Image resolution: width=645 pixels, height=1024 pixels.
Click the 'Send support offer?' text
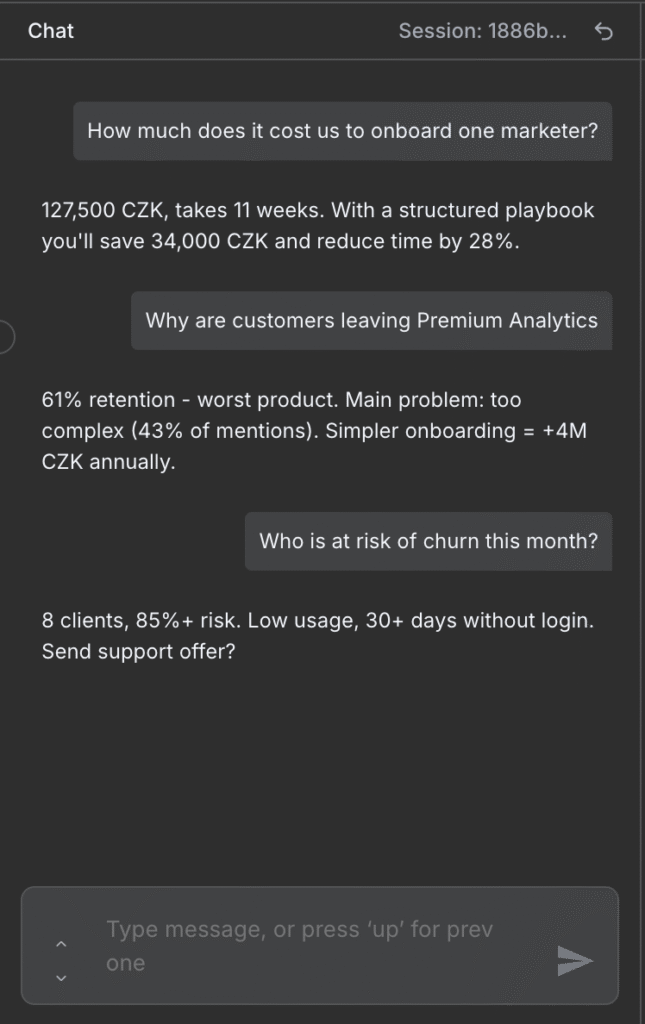point(138,651)
